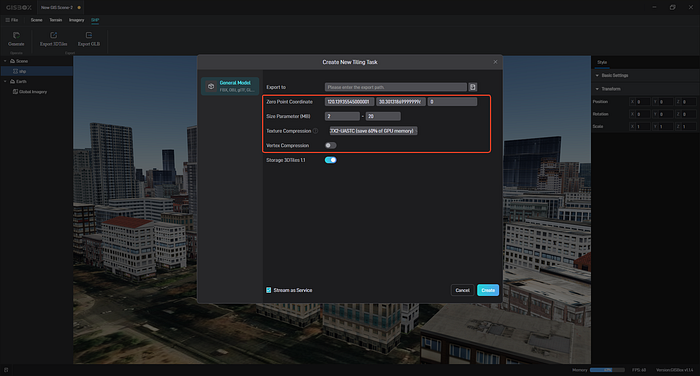Open the Style tab in the right panel
Viewport: 700px width, 376px height.
(602, 63)
